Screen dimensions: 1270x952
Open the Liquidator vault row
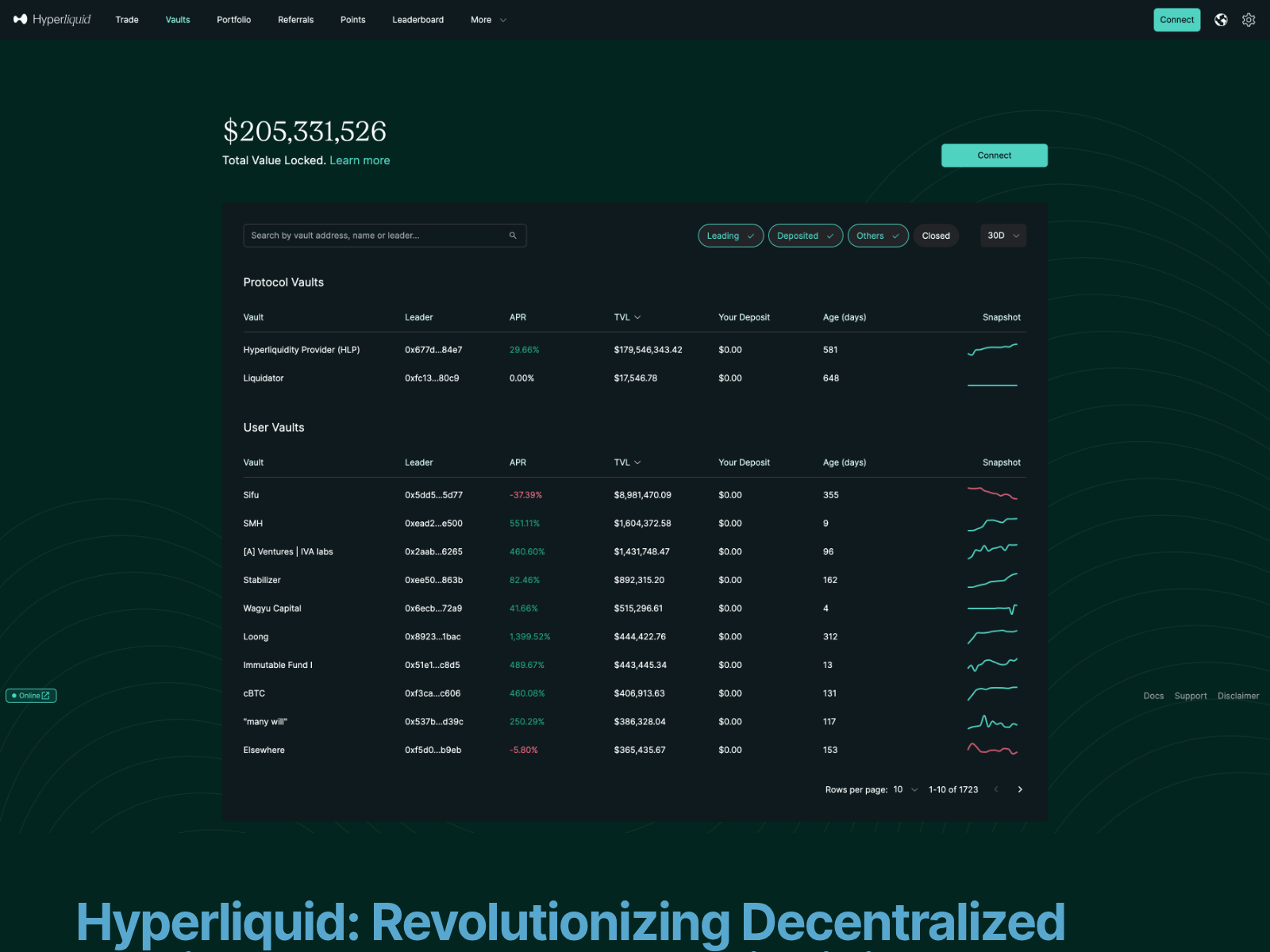(x=635, y=378)
